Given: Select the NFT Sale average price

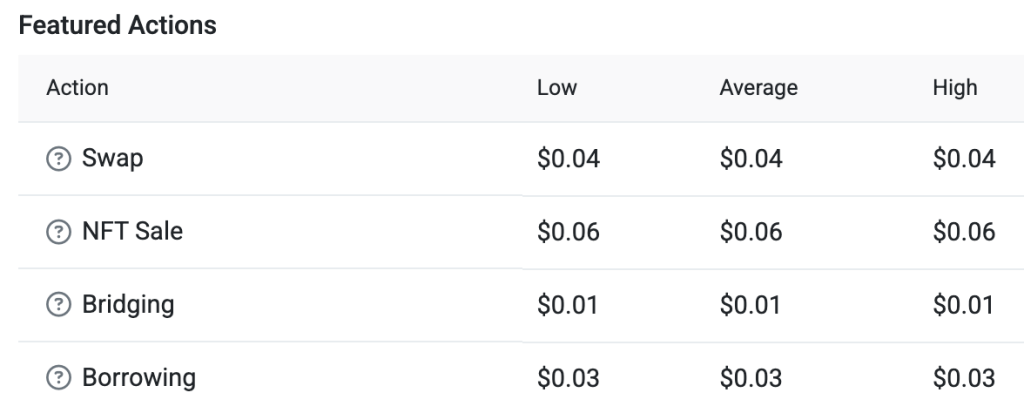Looking at the screenshot, I should click(751, 233).
